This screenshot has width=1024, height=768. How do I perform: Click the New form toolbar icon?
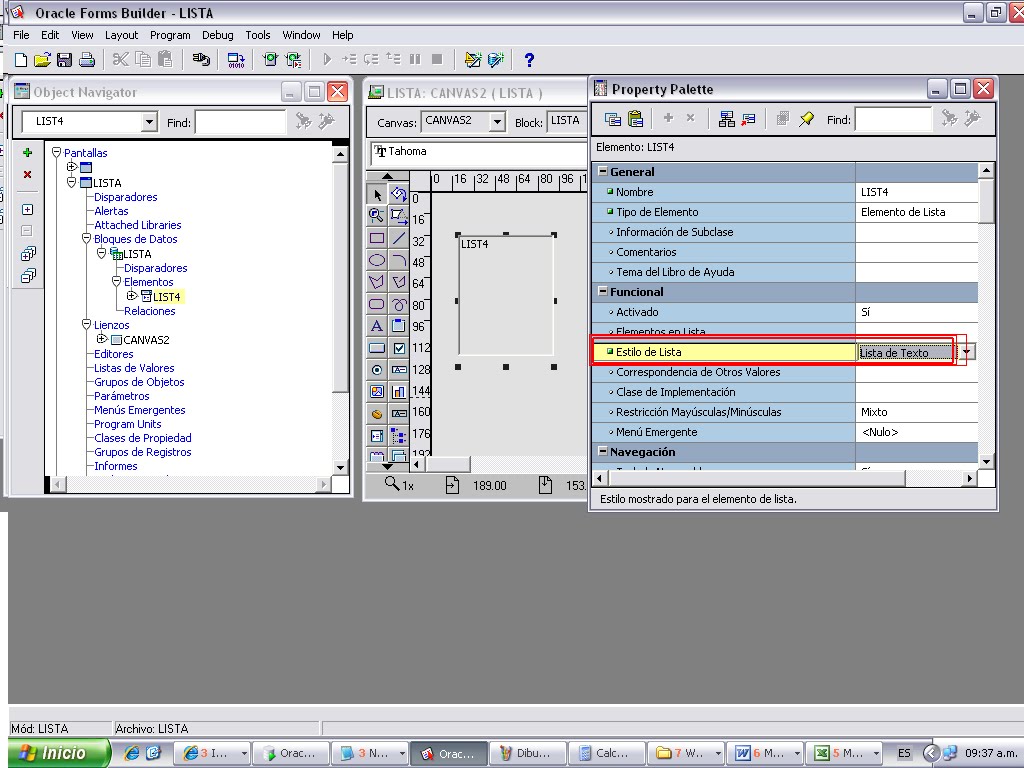click(20, 60)
